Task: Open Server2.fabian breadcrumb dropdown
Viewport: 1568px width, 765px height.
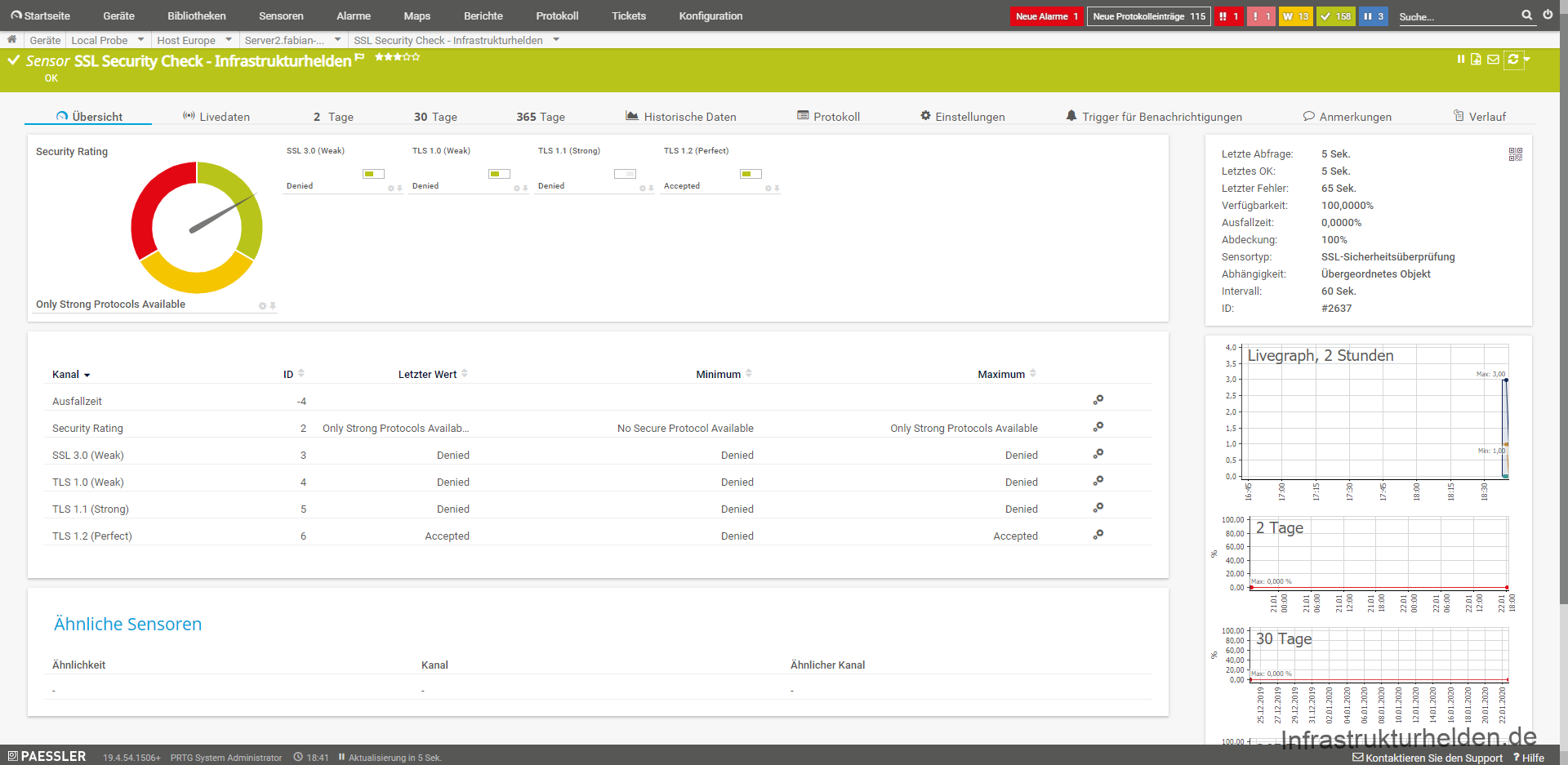Action: 337,39
